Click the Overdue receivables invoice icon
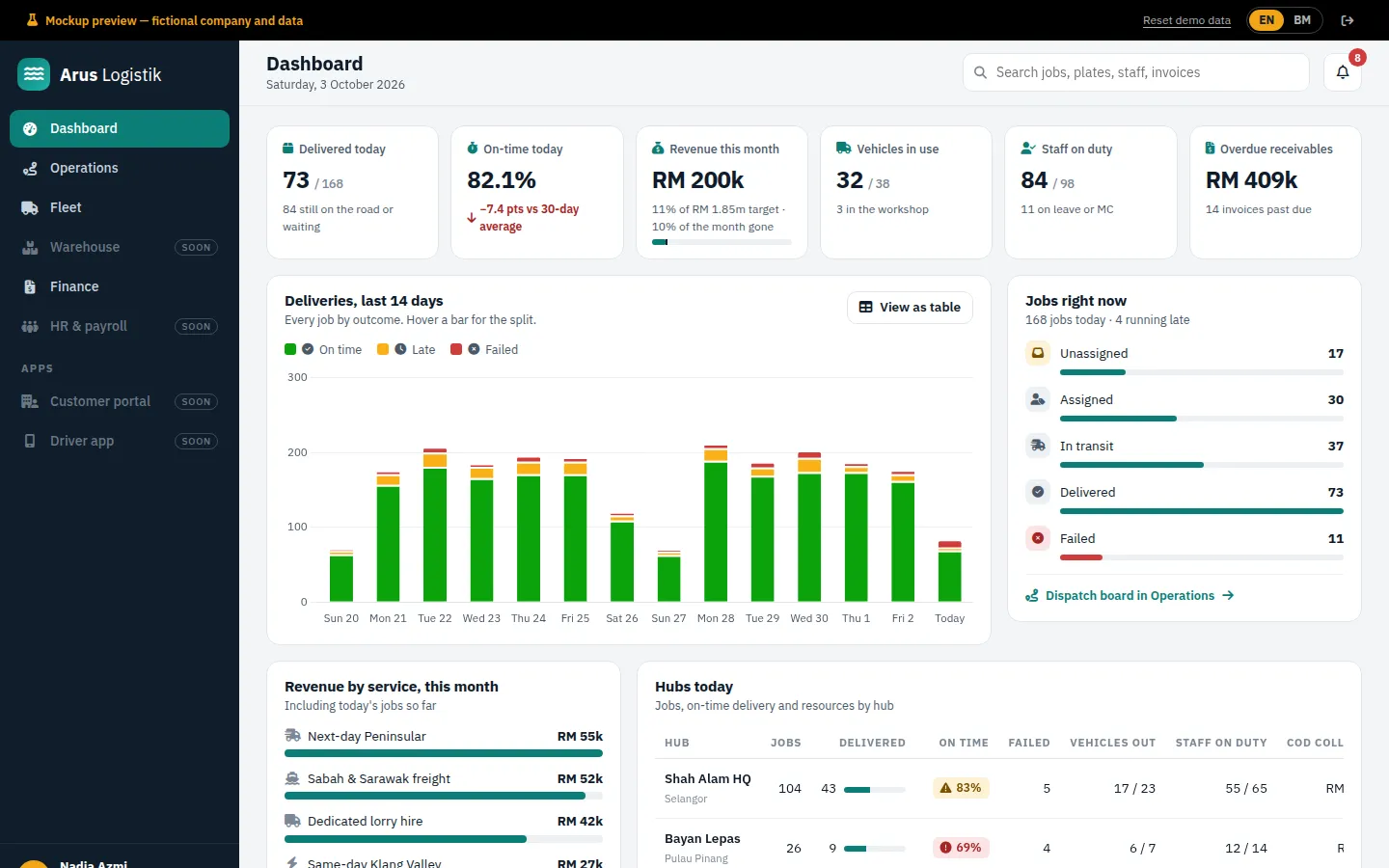 click(1210, 149)
